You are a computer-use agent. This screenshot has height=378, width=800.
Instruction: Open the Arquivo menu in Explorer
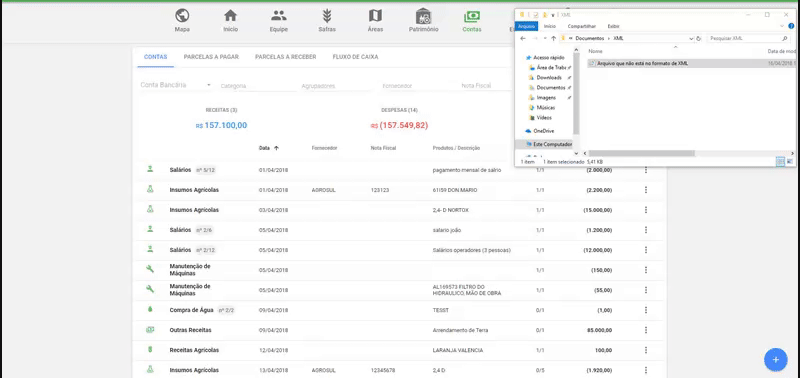[526, 26]
